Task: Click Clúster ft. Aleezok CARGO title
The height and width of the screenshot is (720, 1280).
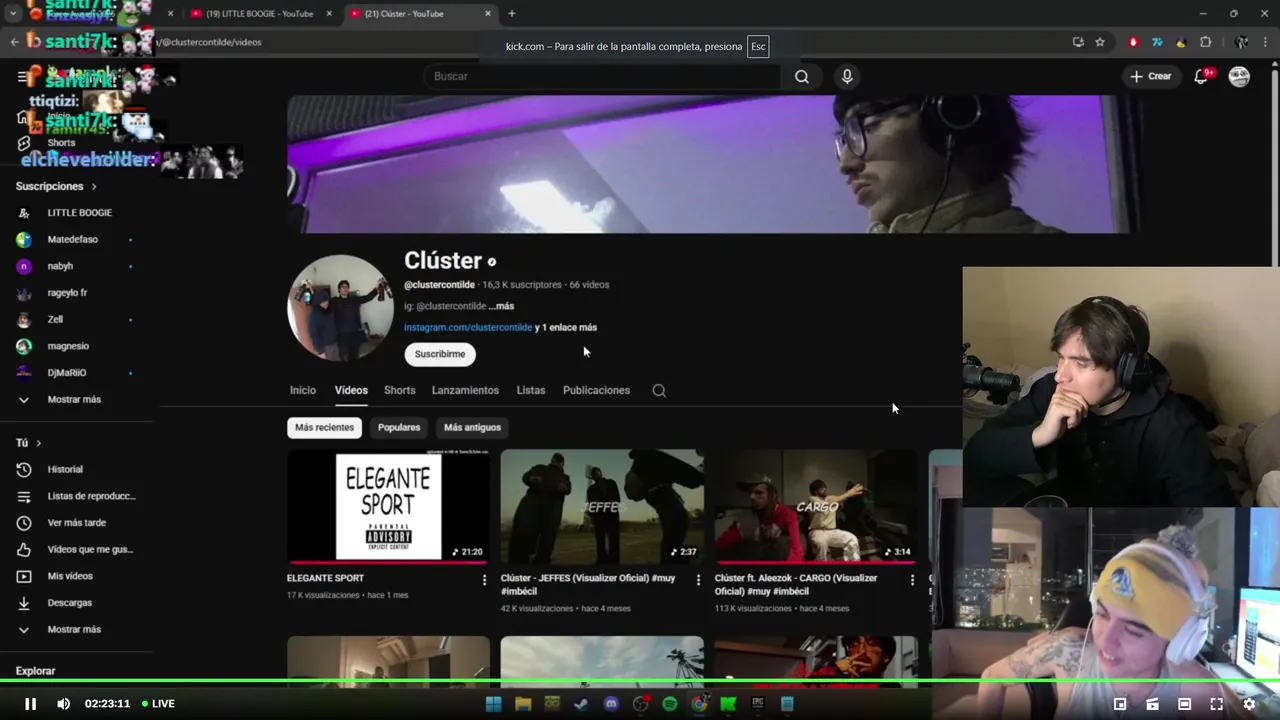Action: [x=796, y=584]
